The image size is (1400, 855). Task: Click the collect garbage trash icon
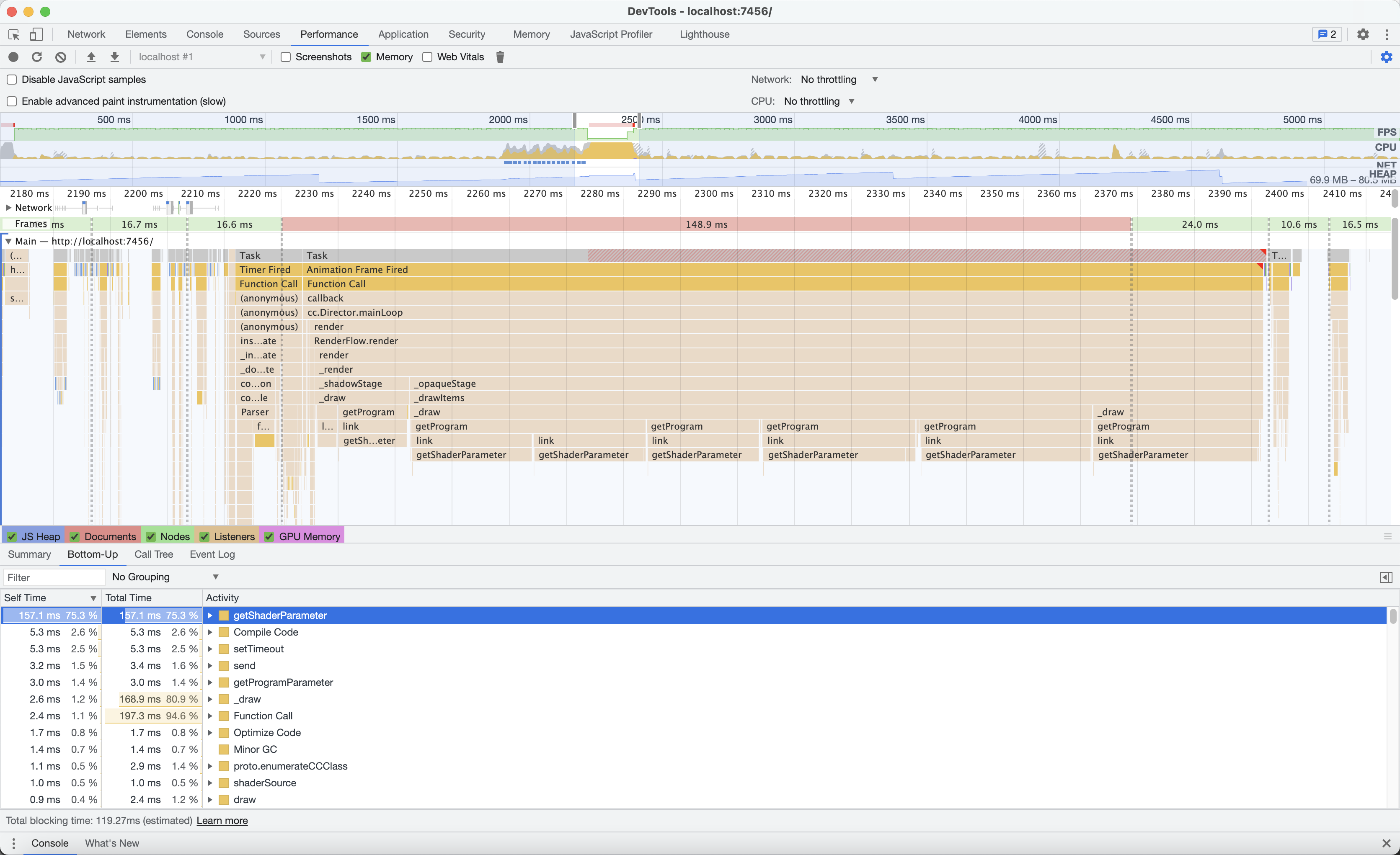coord(500,57)
